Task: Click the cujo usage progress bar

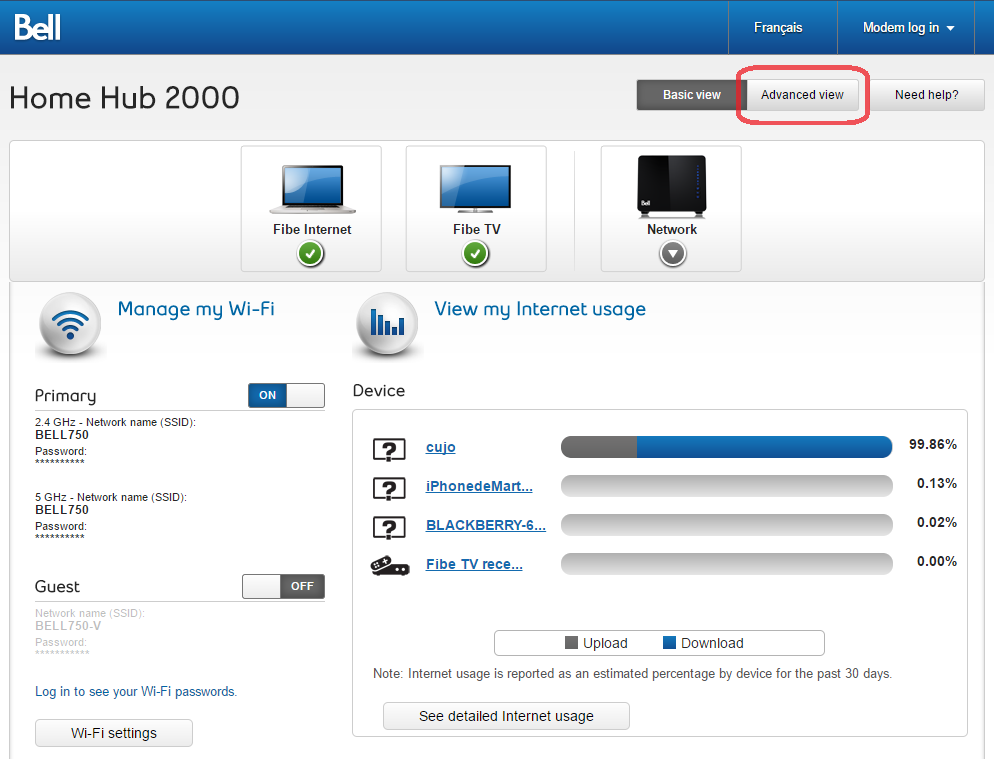Action: coord(726,447)
